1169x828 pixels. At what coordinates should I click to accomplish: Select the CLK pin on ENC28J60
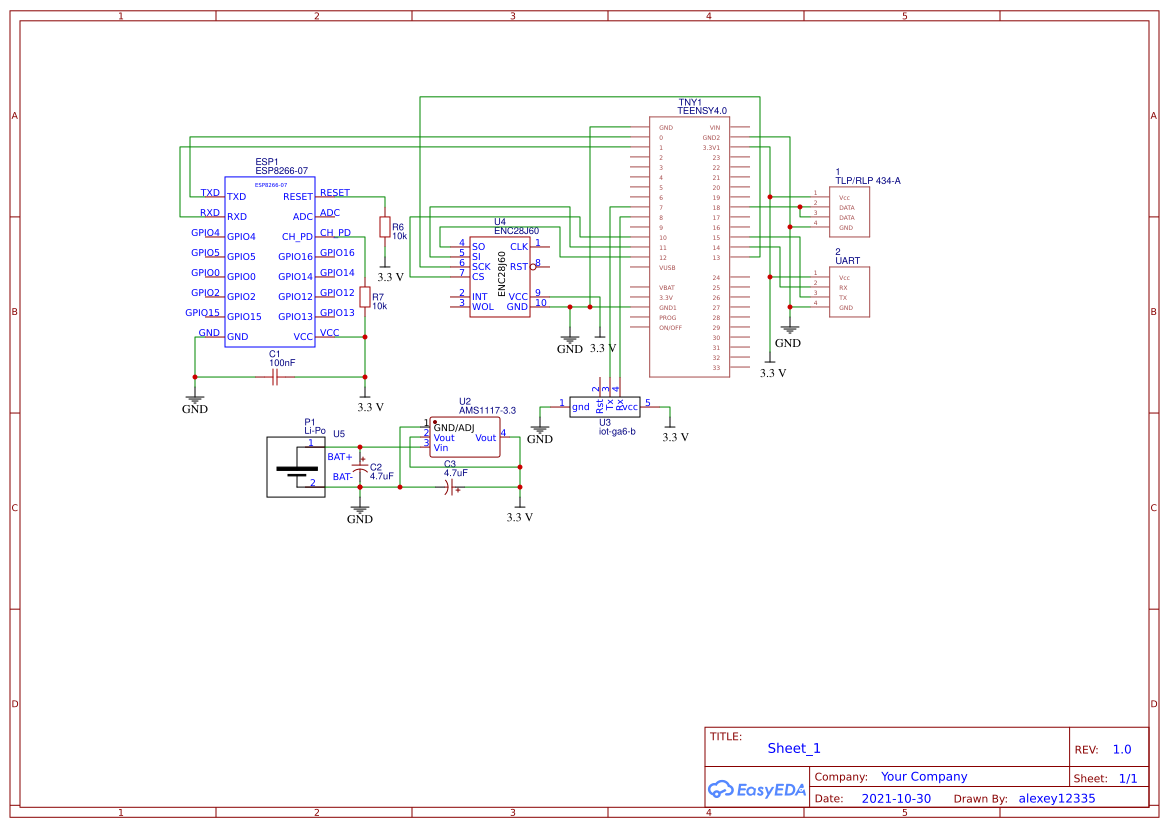pyautogui.click(x=519, y=247)
